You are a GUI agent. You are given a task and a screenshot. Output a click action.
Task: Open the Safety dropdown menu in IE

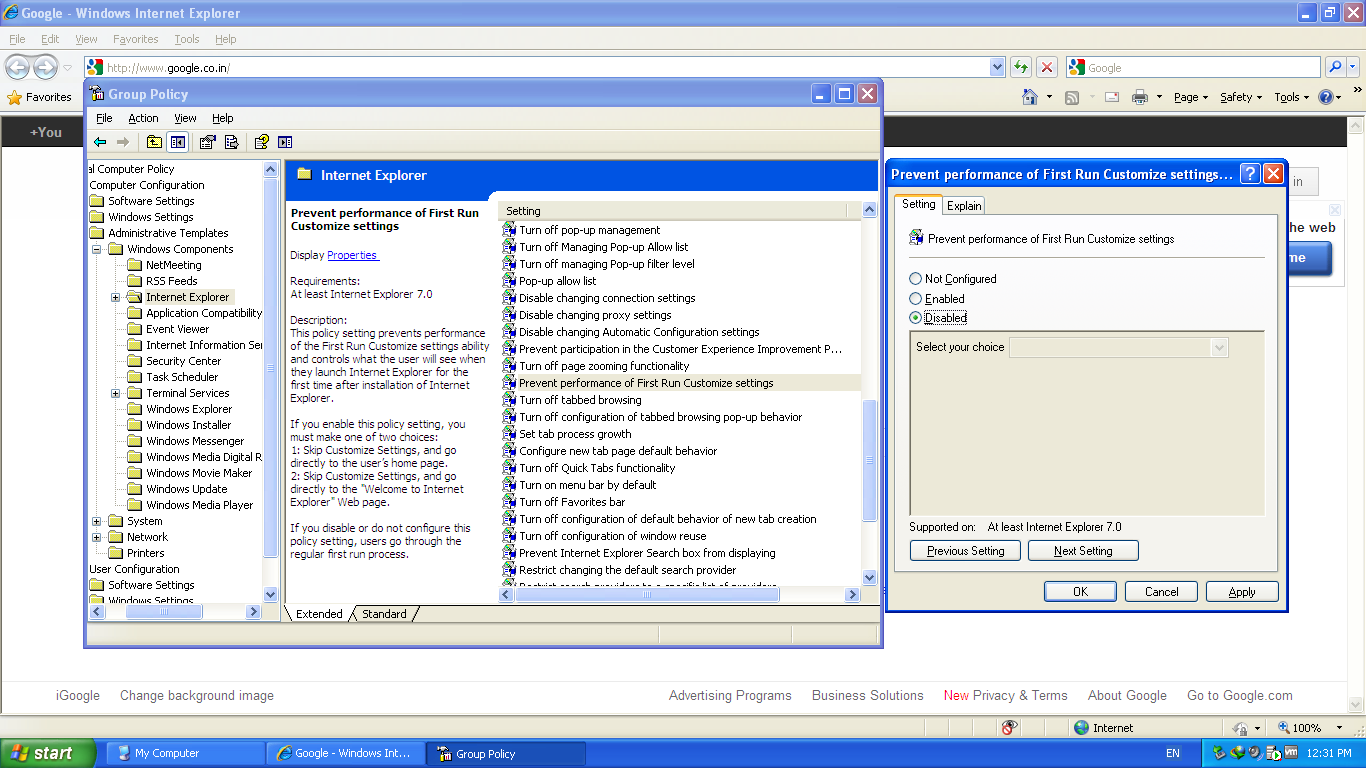1243,97
